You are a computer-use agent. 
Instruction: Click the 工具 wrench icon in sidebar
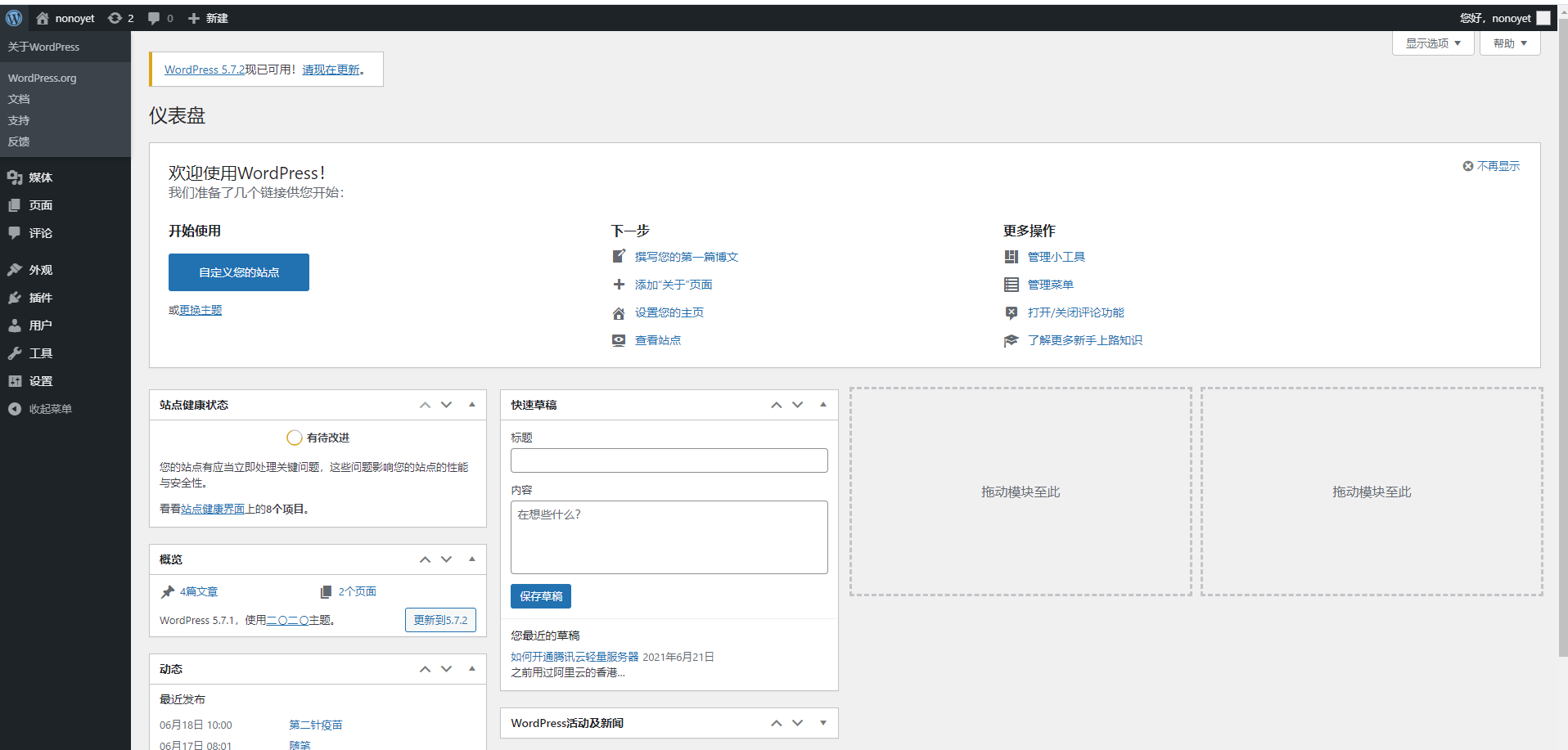point(15,353)
